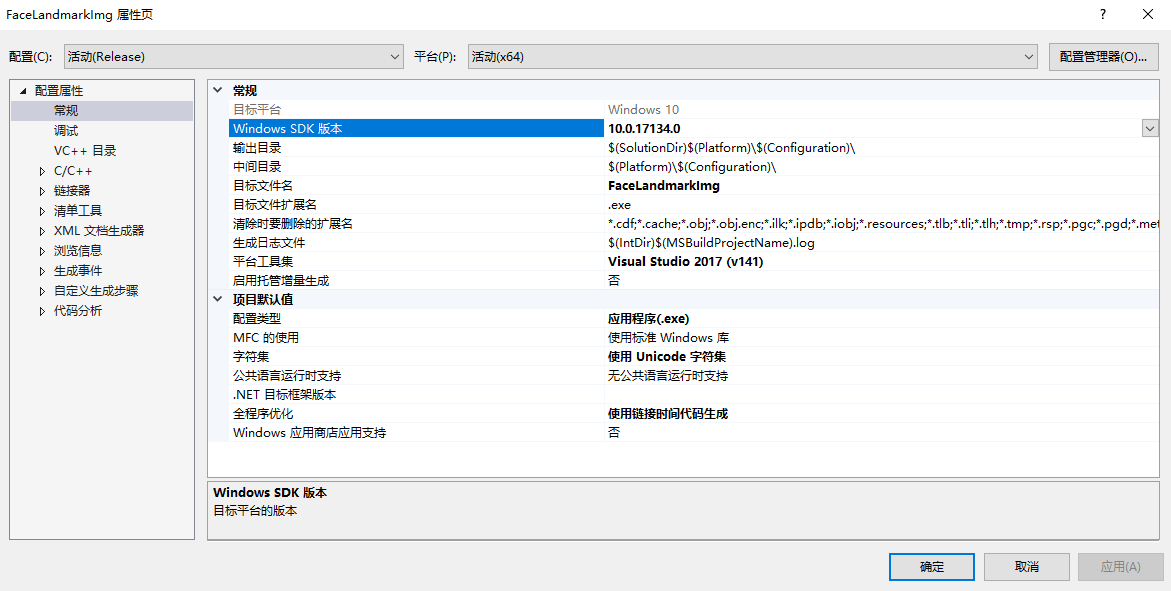1171x591 pixels.
Task: Select VC++ 目录 in the tree
Action: coord(85,151)
